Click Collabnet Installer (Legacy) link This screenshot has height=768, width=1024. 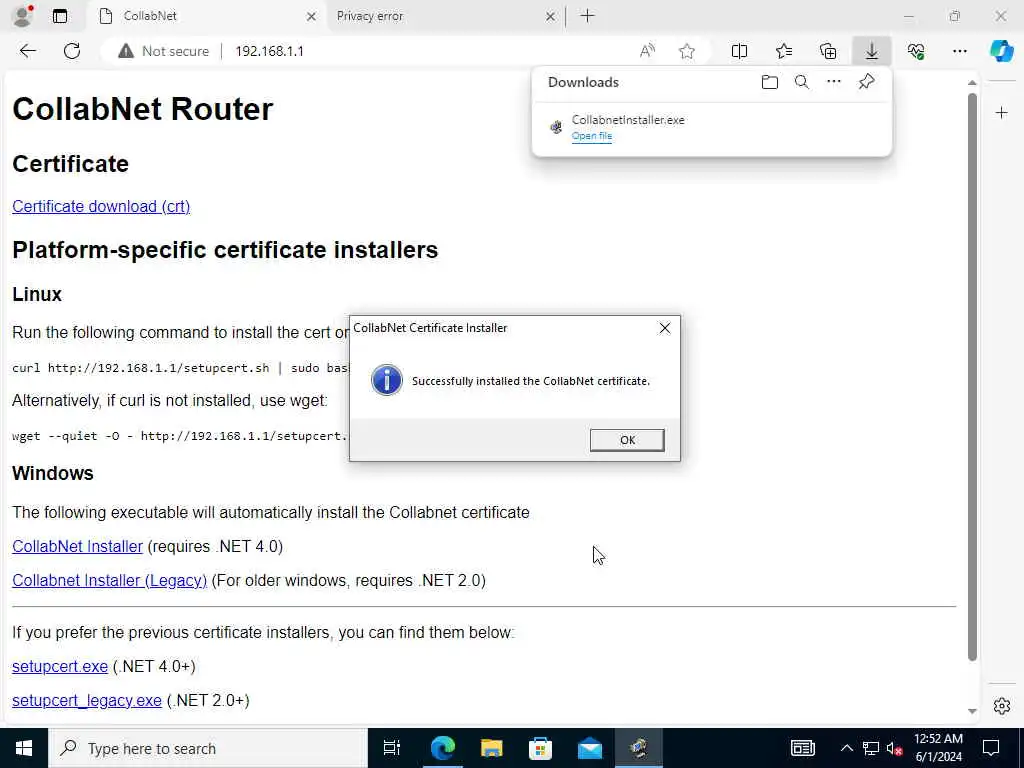tap(110, 581)
